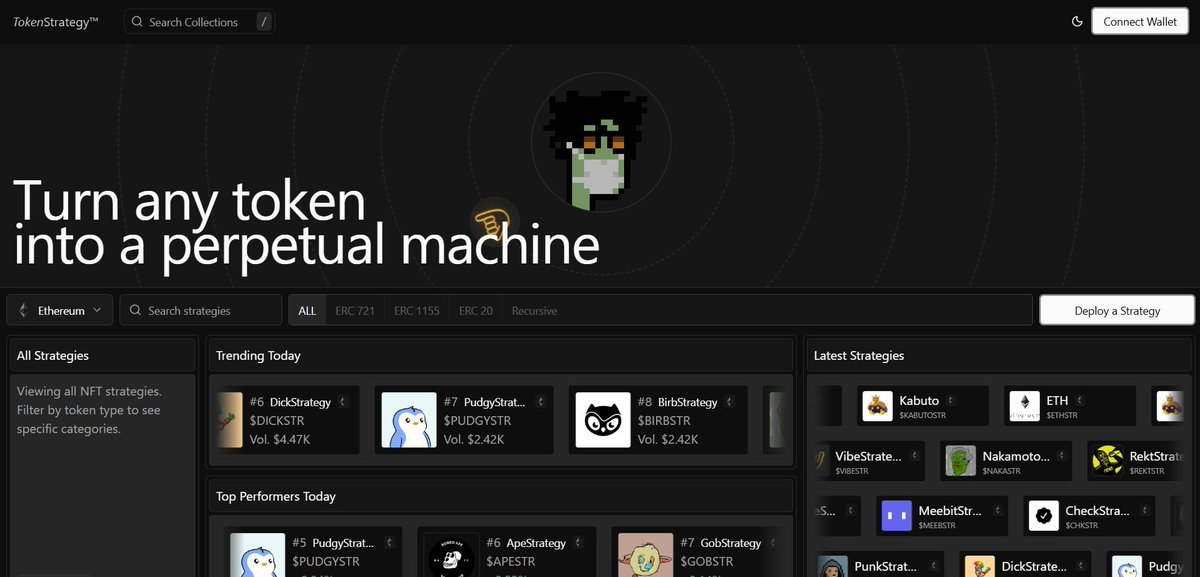
Task: Click the $NAKASTR ticker text
Action: (x=1003, y=471)
